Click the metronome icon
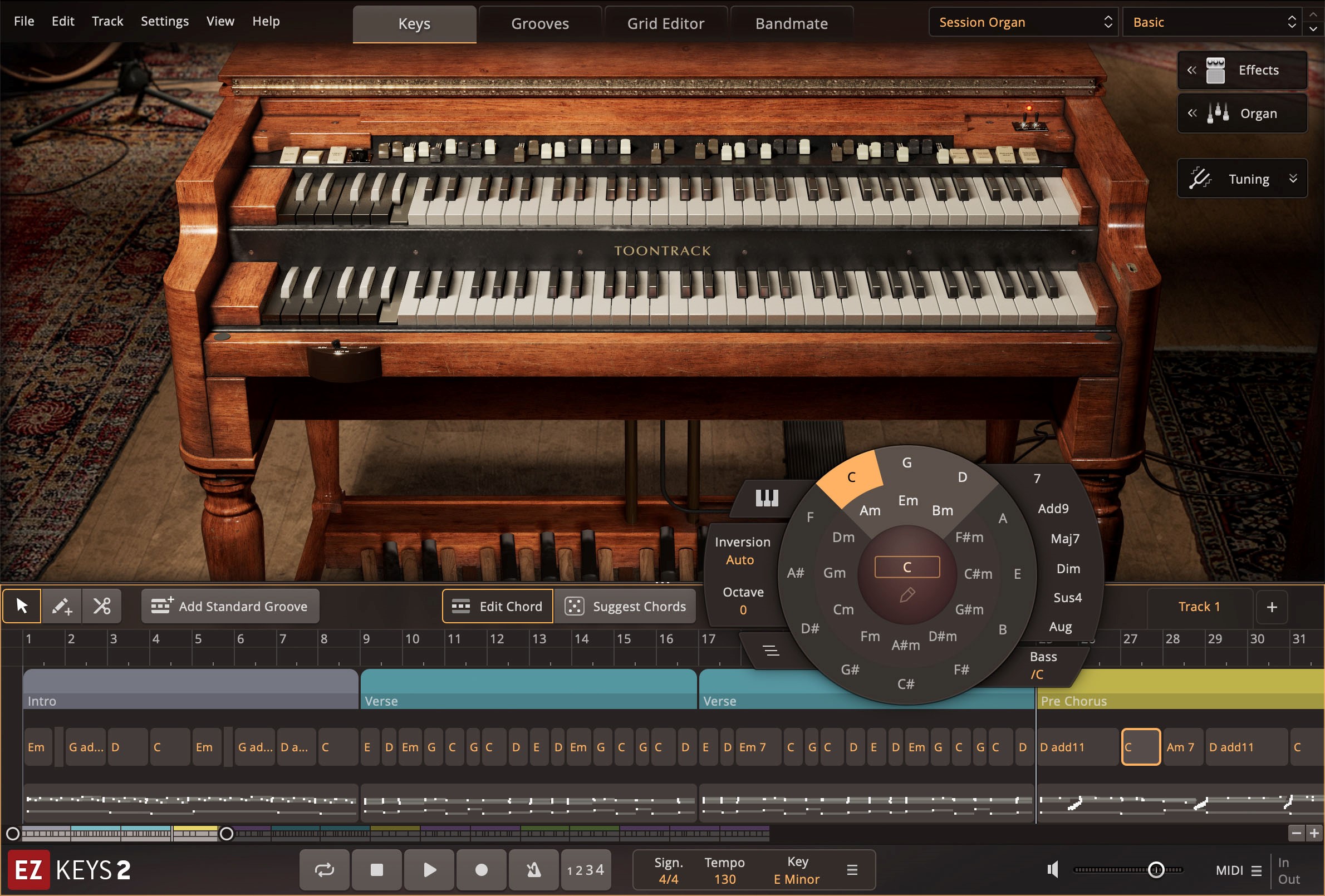This screenshot has height=896, width=1325. point(533,869)
